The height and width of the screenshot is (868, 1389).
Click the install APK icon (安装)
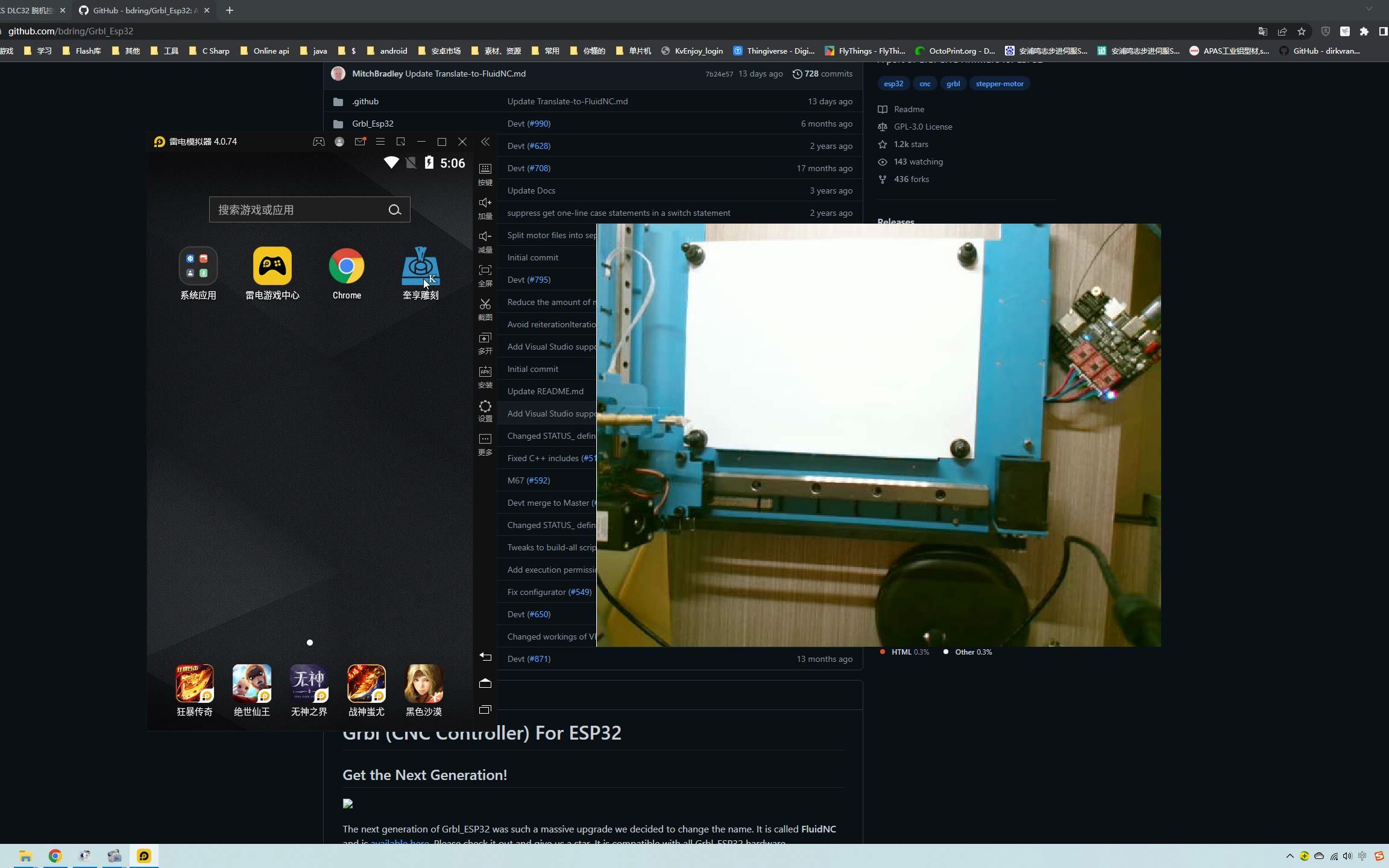click(485, 372)
